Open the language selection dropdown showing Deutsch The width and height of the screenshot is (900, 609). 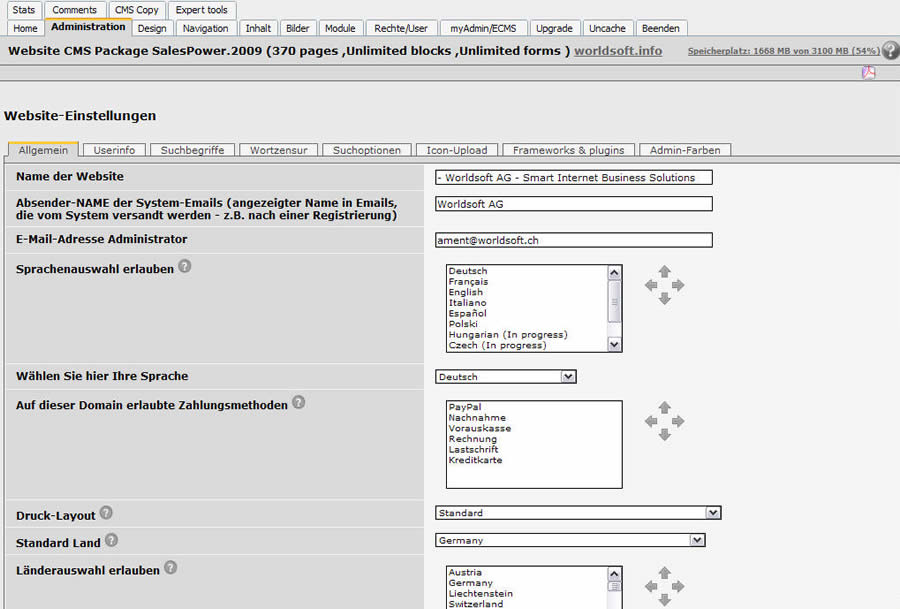pyautogui.click(x=506, y=377)
